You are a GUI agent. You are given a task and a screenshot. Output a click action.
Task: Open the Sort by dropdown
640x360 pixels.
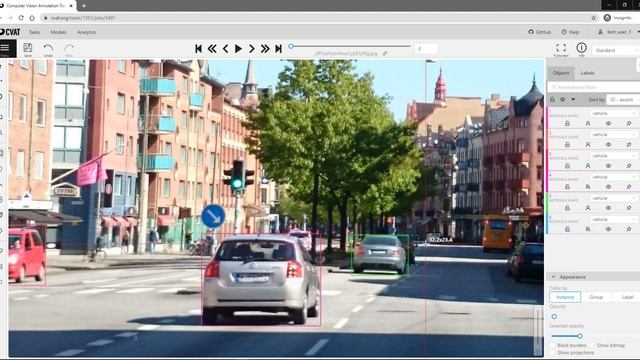(623, 100)
